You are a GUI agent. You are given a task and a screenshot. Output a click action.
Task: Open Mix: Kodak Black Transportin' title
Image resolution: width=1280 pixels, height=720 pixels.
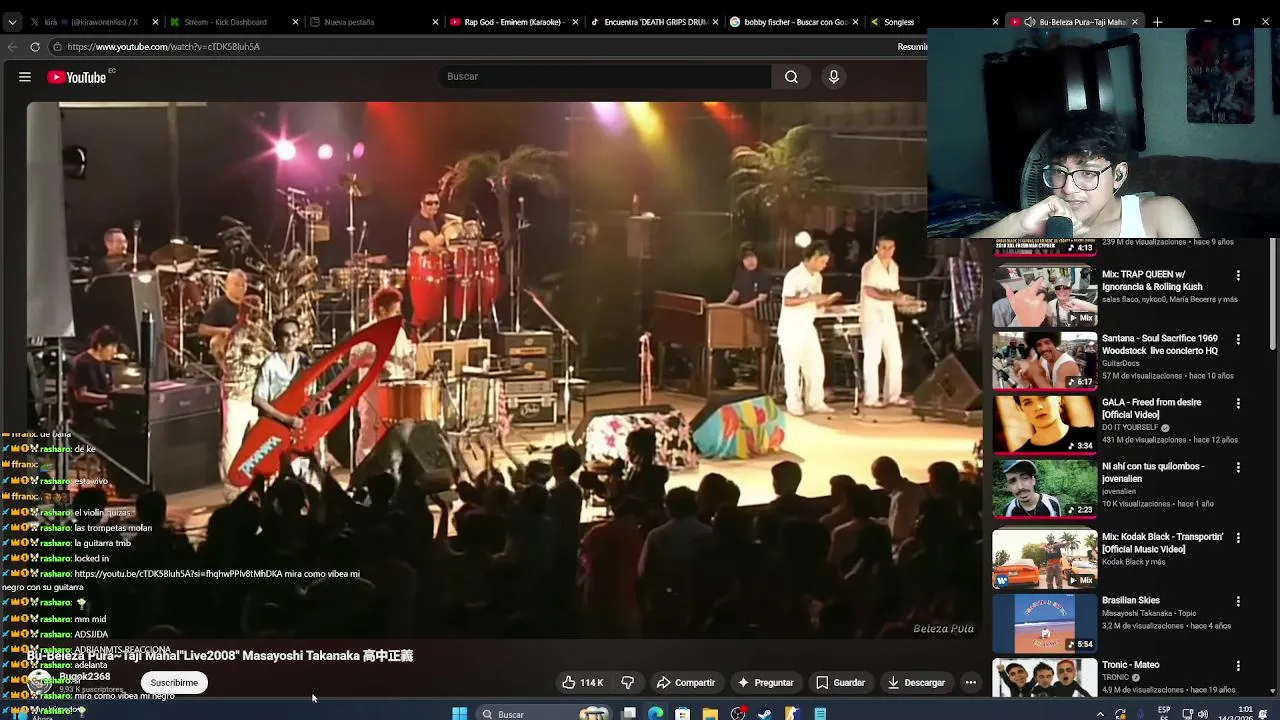click(1162, 543)
